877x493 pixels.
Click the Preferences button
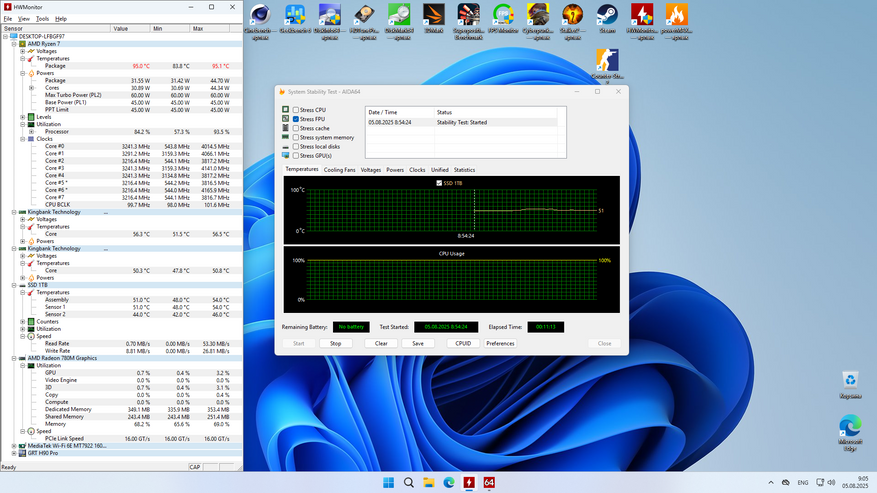(x=500, y=343)
